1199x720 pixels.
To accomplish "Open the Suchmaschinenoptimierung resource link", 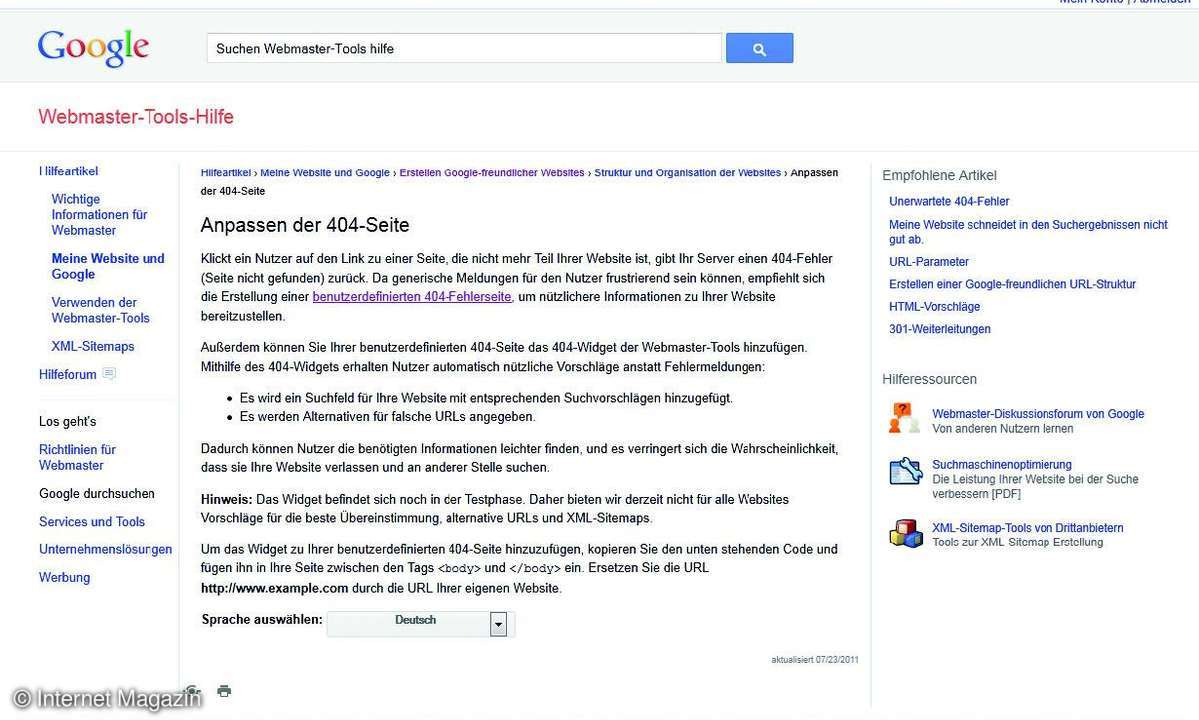I will pos(1002,464).
